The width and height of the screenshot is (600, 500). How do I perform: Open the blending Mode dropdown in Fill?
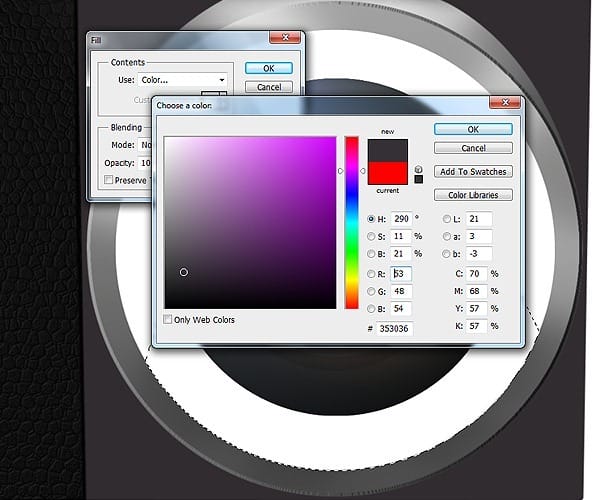143,144
